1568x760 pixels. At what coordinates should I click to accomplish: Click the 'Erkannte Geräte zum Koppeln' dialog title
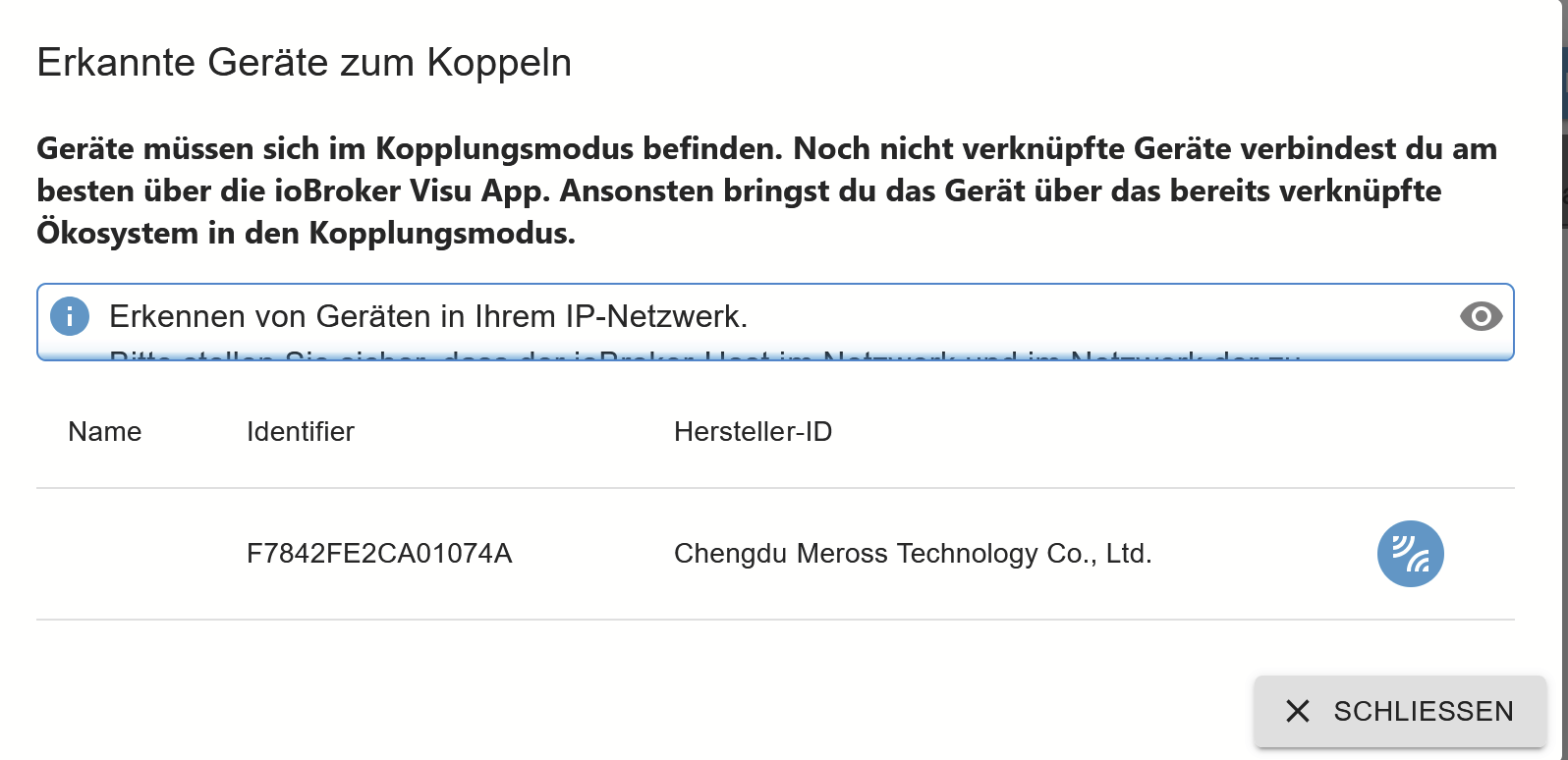point(305,63)
